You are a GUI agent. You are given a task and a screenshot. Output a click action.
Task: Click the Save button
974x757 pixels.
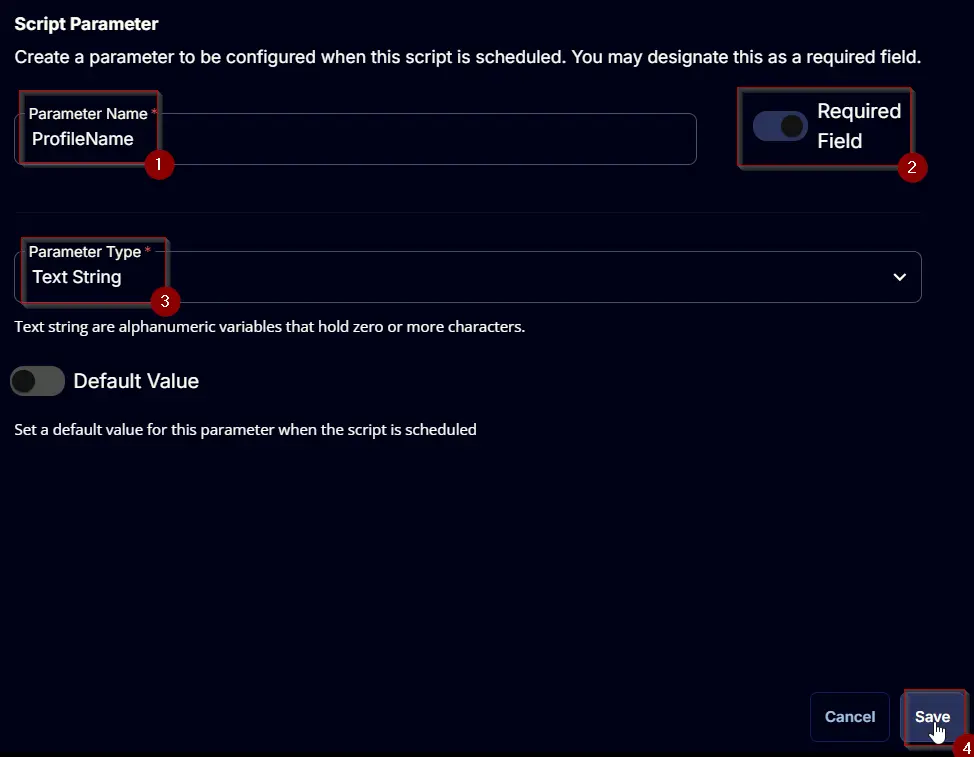(932, 717)
